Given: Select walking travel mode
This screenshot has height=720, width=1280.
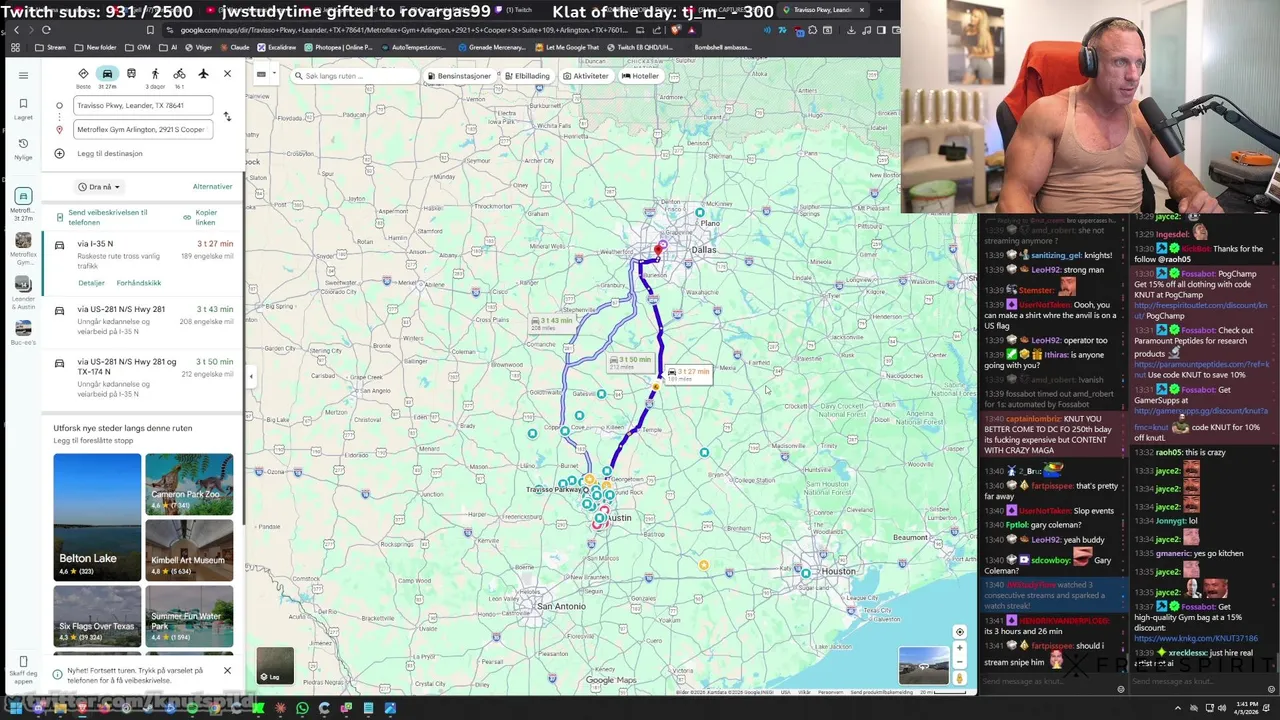Looking at the screenshot, I should [155, 74].
